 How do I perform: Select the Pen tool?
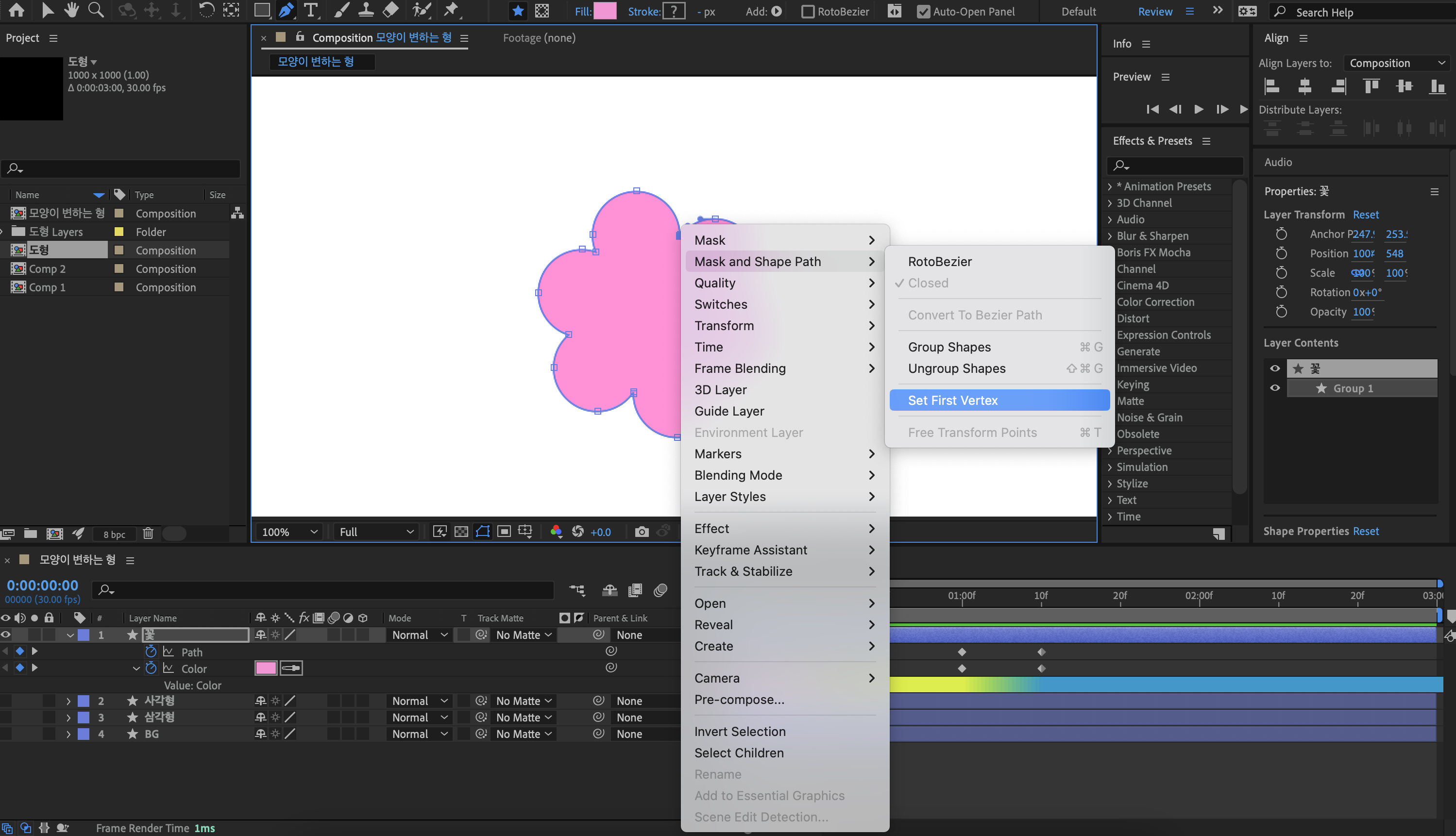click(x=286, y=10)
